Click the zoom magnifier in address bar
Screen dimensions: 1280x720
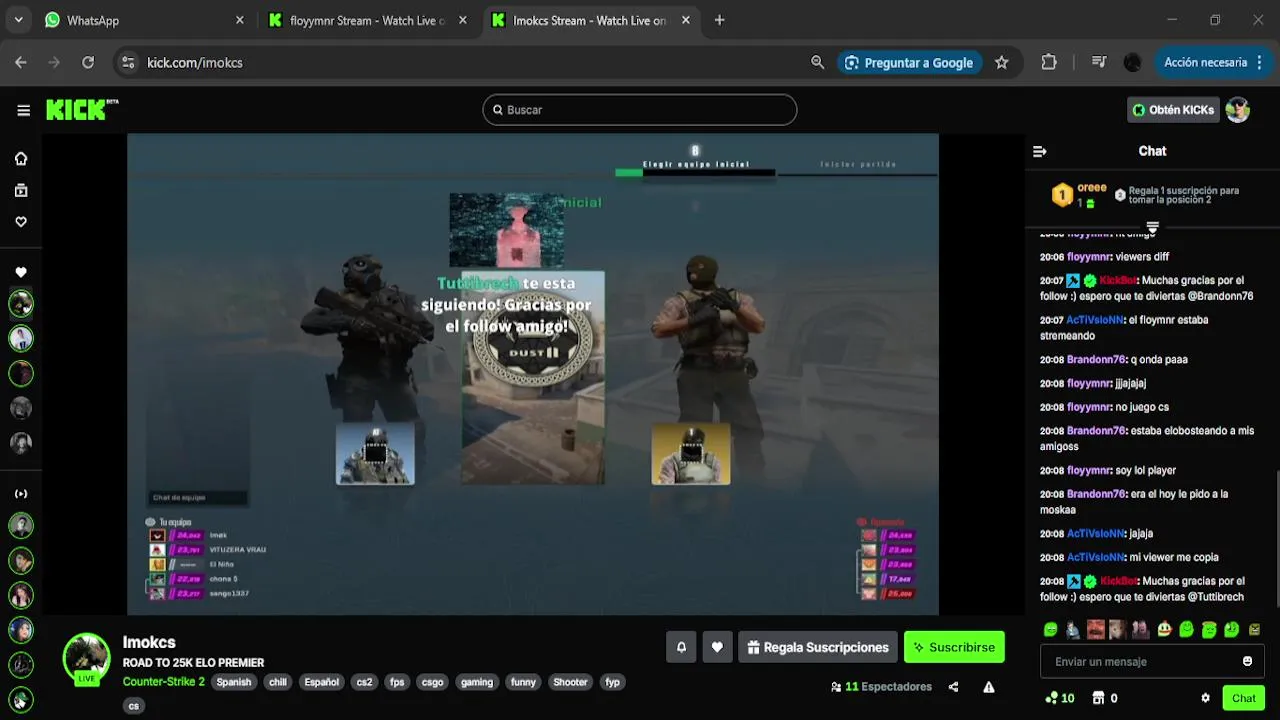[818, 62]
